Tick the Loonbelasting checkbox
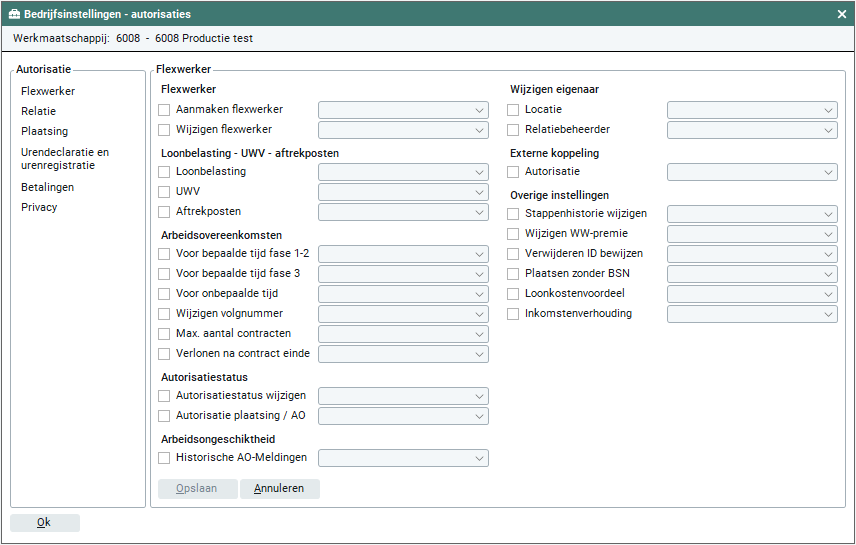The width and height of the screenshot is (856, 545). 165,172
